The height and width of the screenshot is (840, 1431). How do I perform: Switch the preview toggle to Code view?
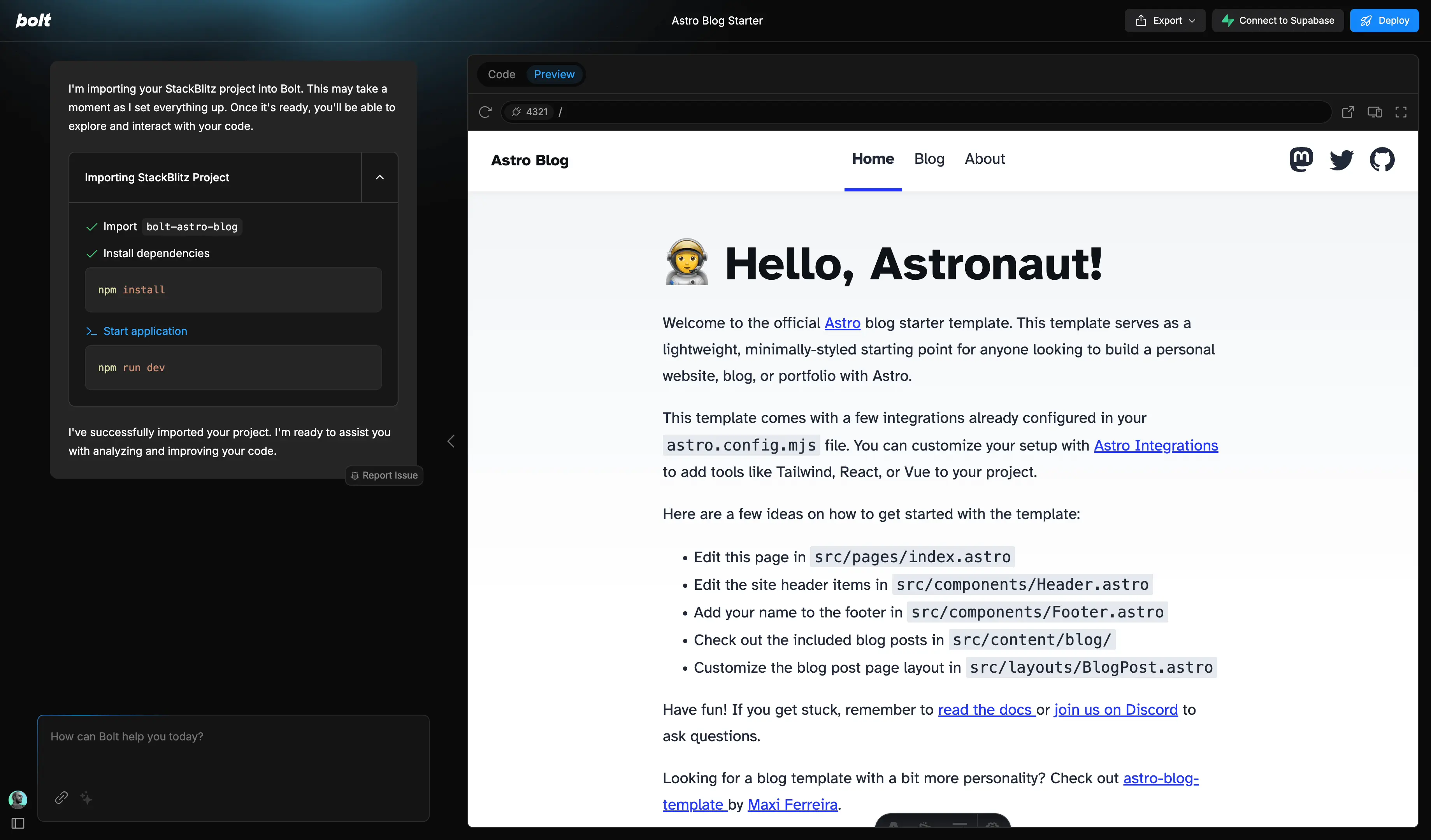coord(501,74)
